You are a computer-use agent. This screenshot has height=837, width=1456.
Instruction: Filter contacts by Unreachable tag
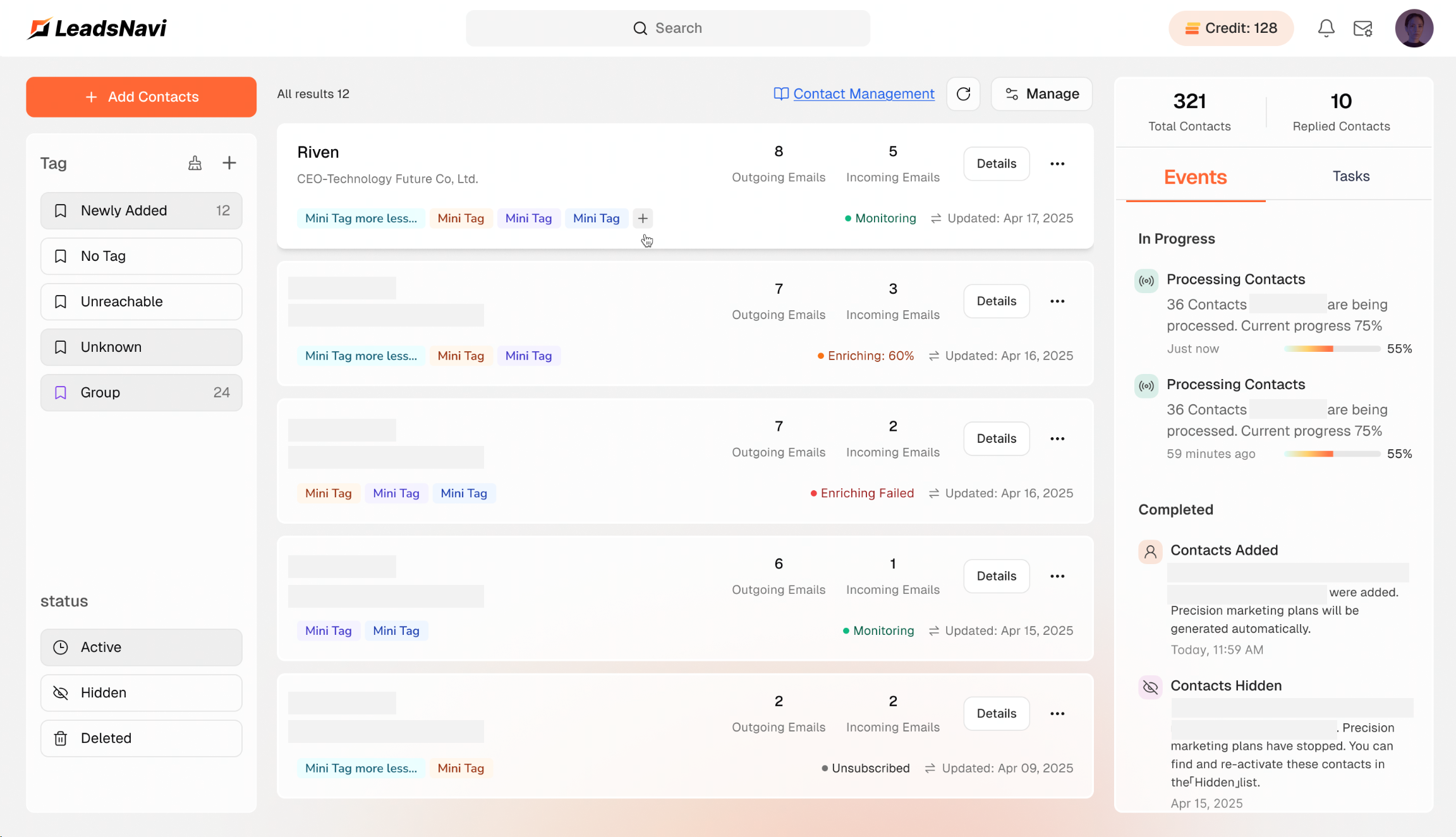point(141,301)
